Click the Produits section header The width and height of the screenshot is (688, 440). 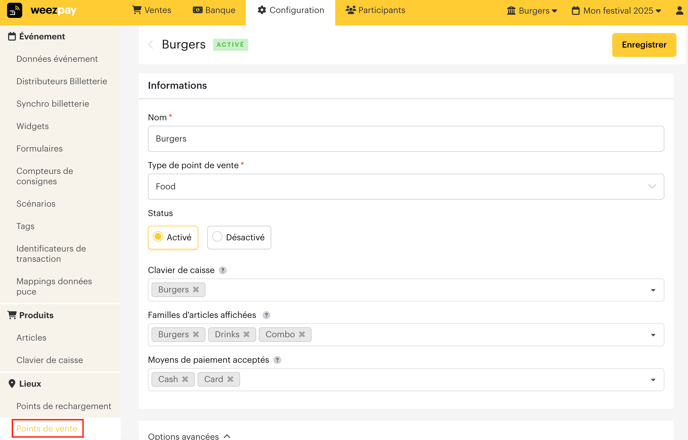31,315
